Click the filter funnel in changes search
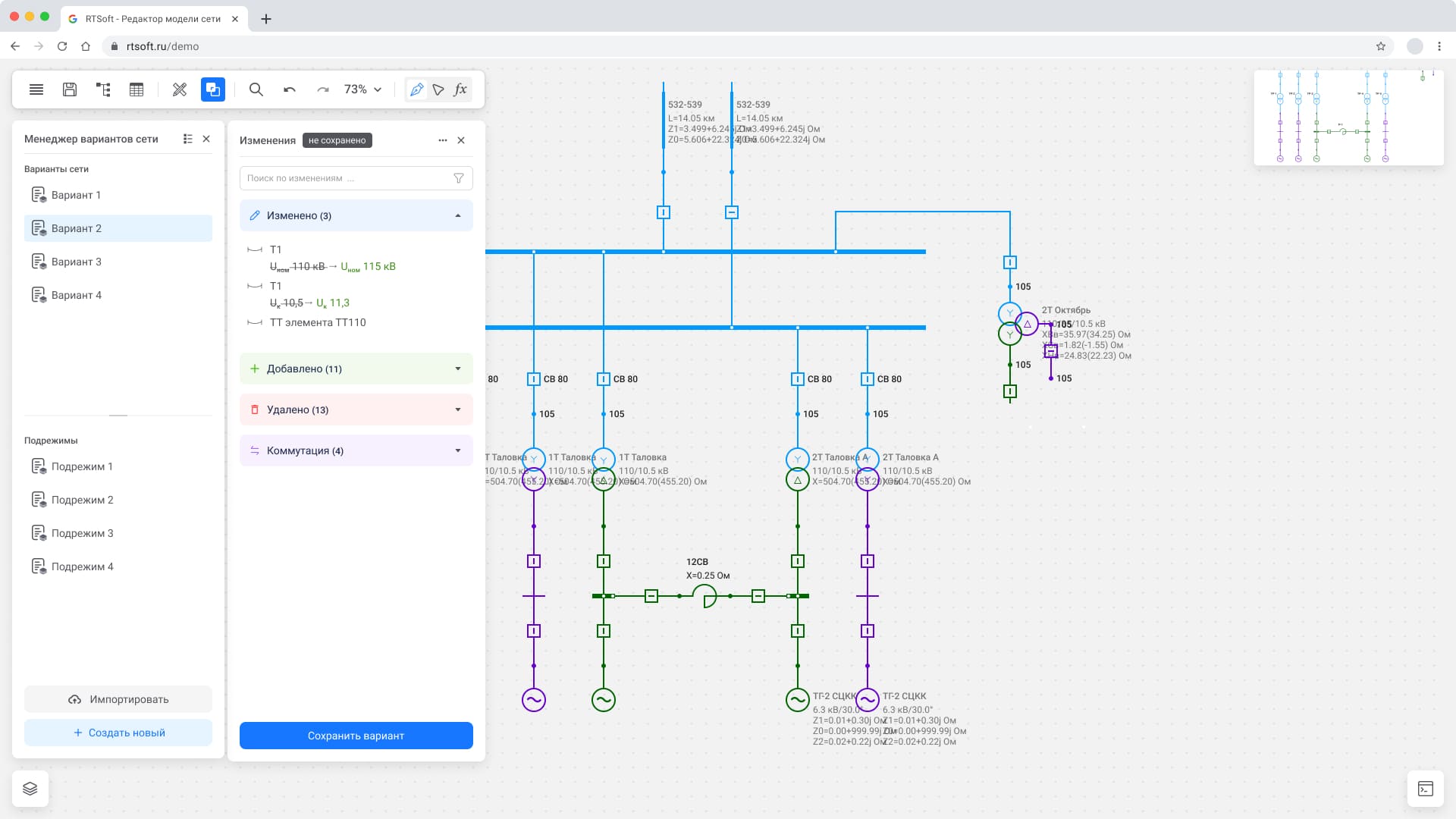The width and height of the screenshot is (1456, 819). point(459,178)
